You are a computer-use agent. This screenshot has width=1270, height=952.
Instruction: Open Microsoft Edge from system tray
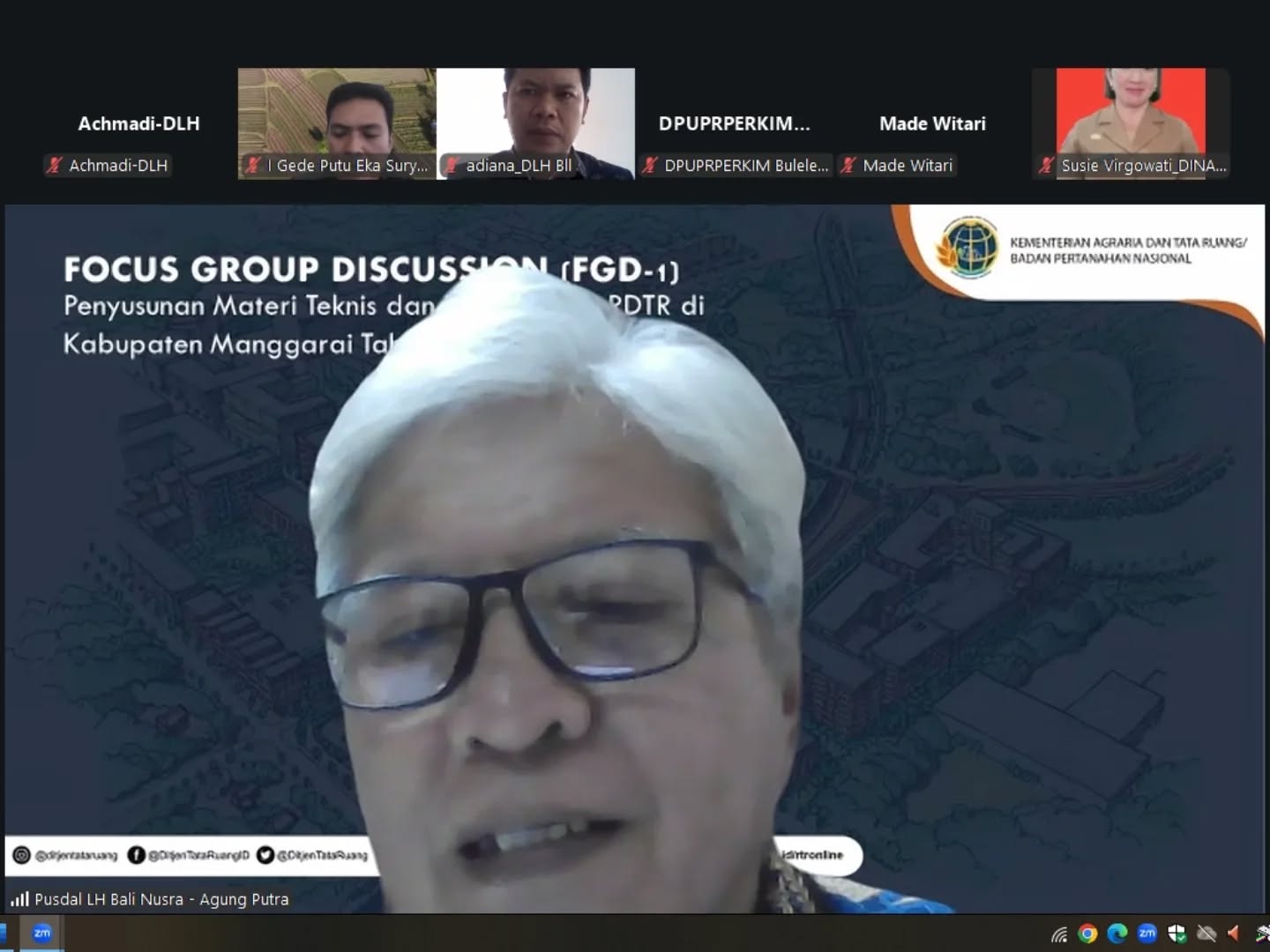coord(1117,933)
